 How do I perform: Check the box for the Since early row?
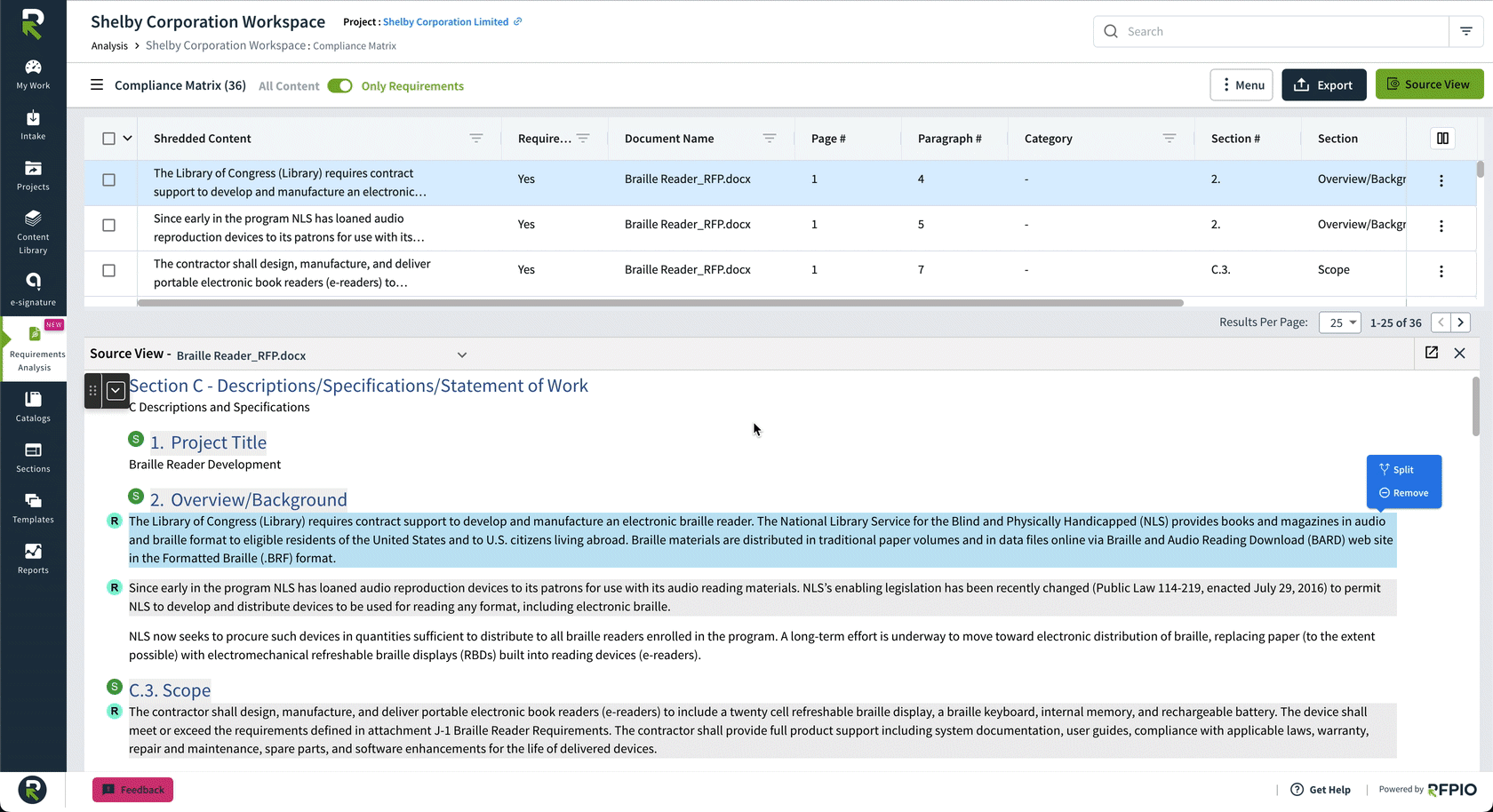[108, 226]
